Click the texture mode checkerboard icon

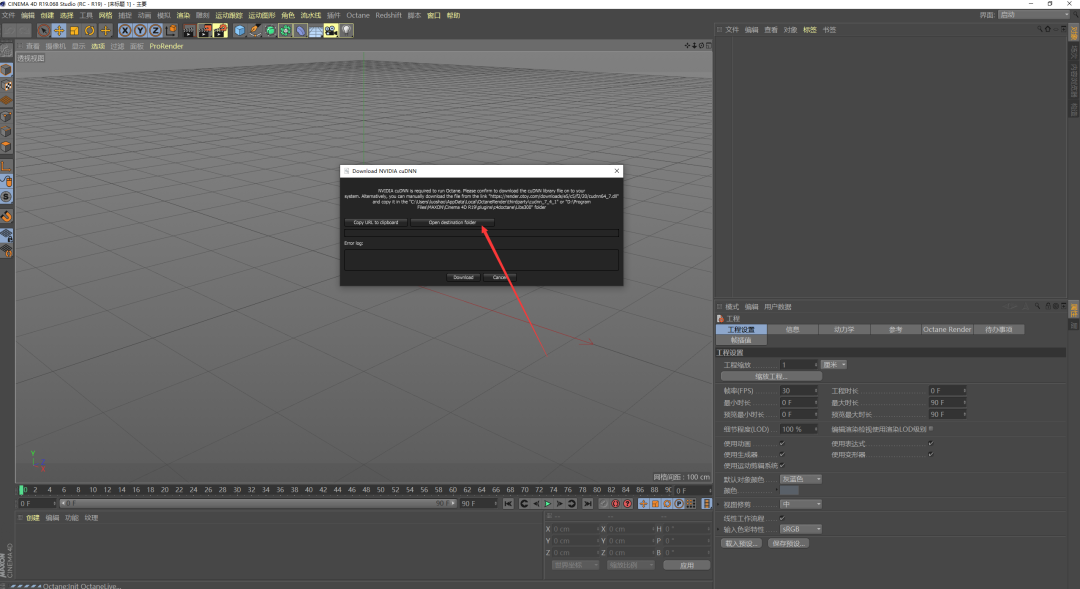click(6, 86)
